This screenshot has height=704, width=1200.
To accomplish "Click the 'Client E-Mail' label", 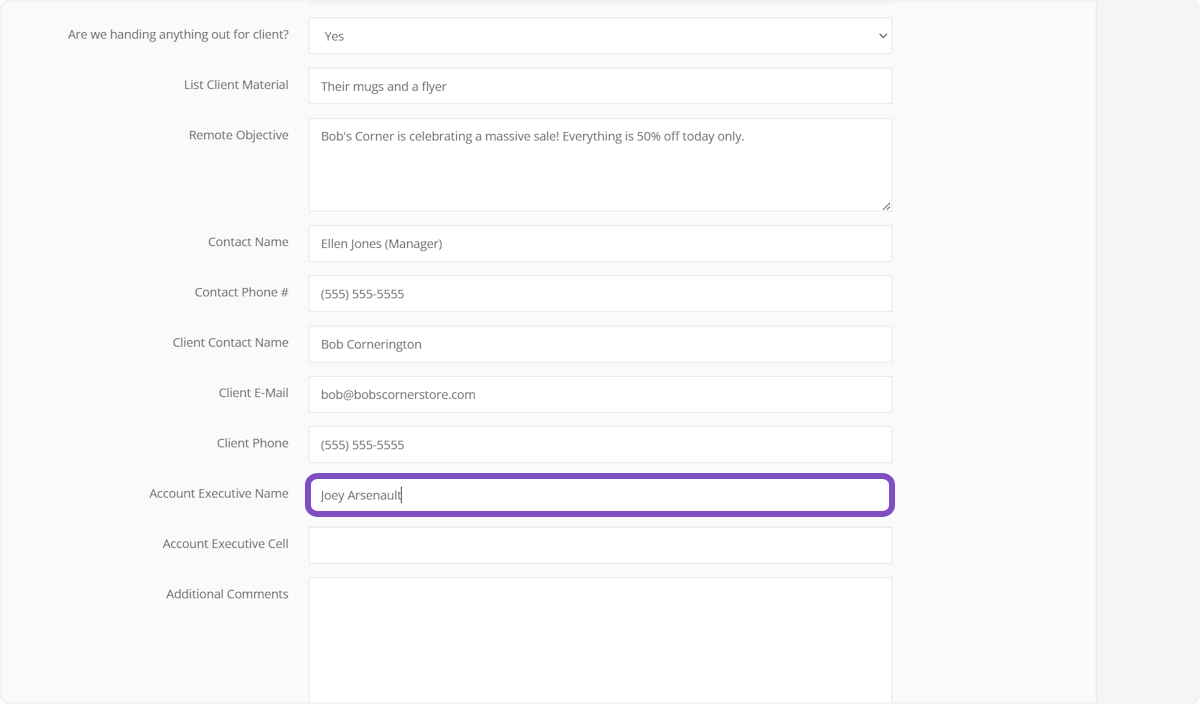I will [253, 393].
